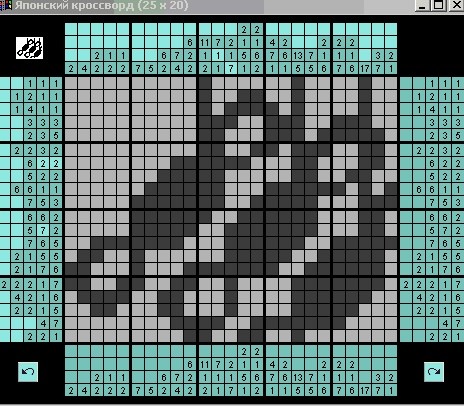Screen dimensions: 464x406
Task: Mark clue 17 in top column hints
Action: pos(365,69)
